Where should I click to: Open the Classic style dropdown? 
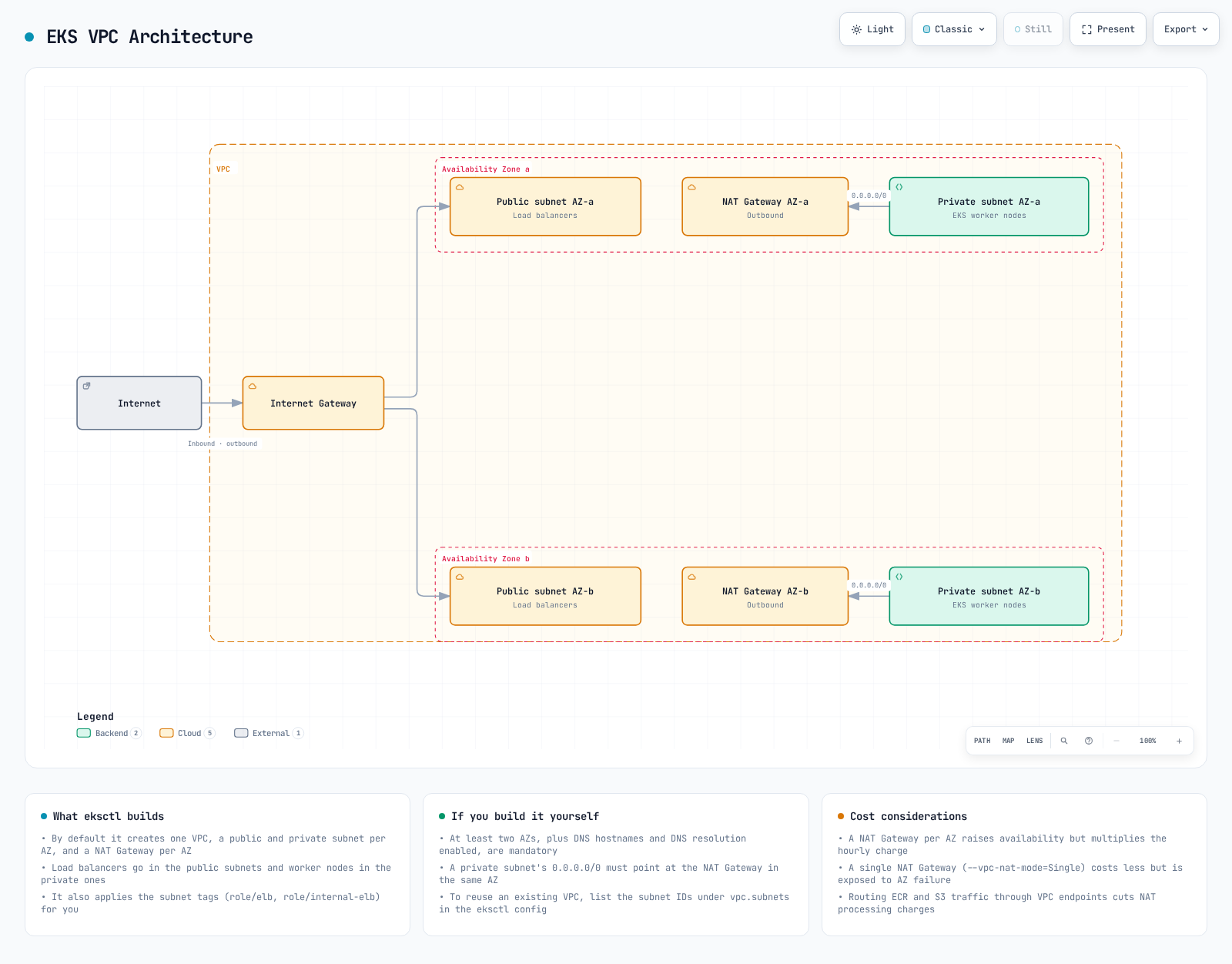(954, 29)
